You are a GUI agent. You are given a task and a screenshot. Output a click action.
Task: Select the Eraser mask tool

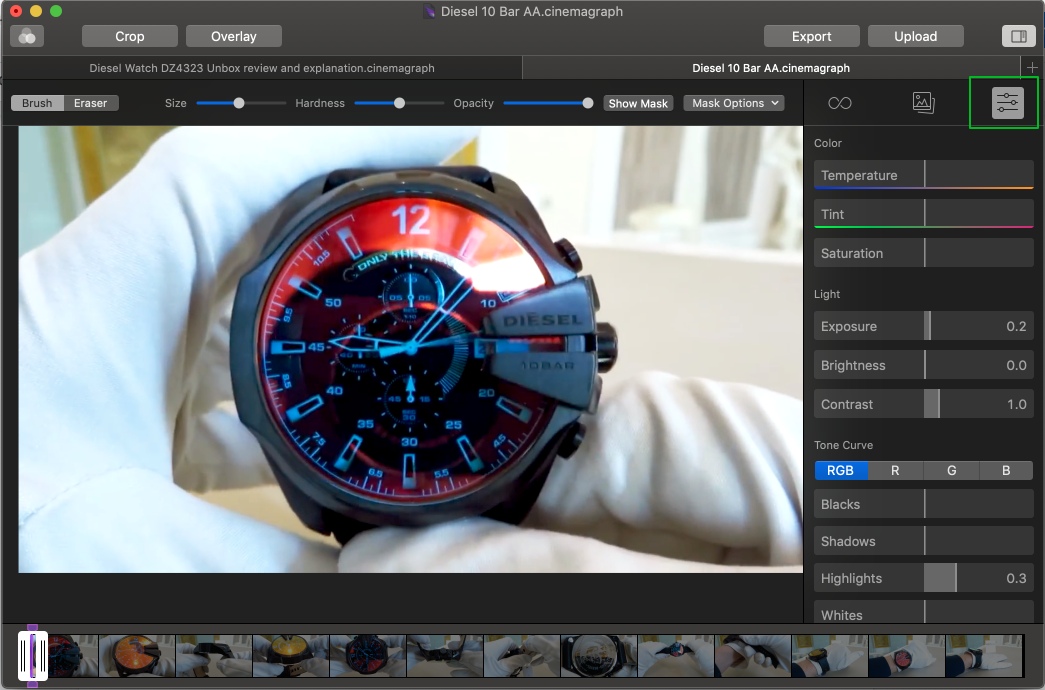(91, 103)
